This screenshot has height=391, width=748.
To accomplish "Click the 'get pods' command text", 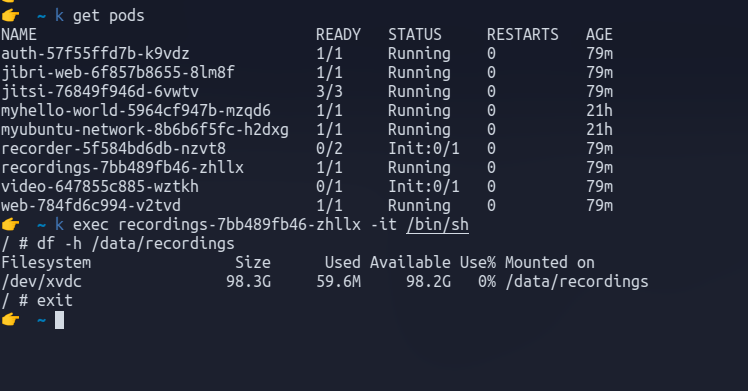I will 108,16.
